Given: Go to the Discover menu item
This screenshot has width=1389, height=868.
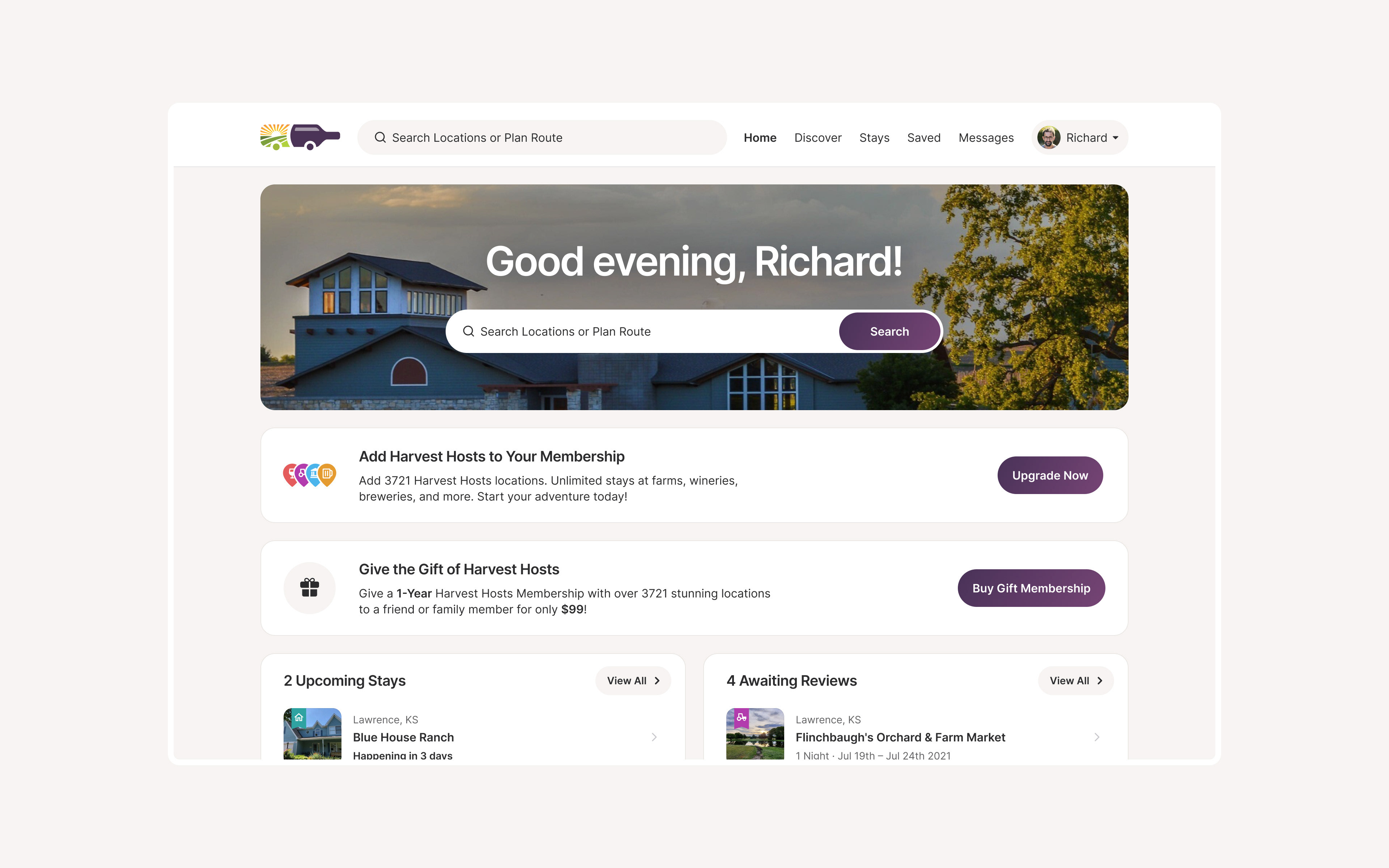Looking at the screenshot, I should 817,138.
